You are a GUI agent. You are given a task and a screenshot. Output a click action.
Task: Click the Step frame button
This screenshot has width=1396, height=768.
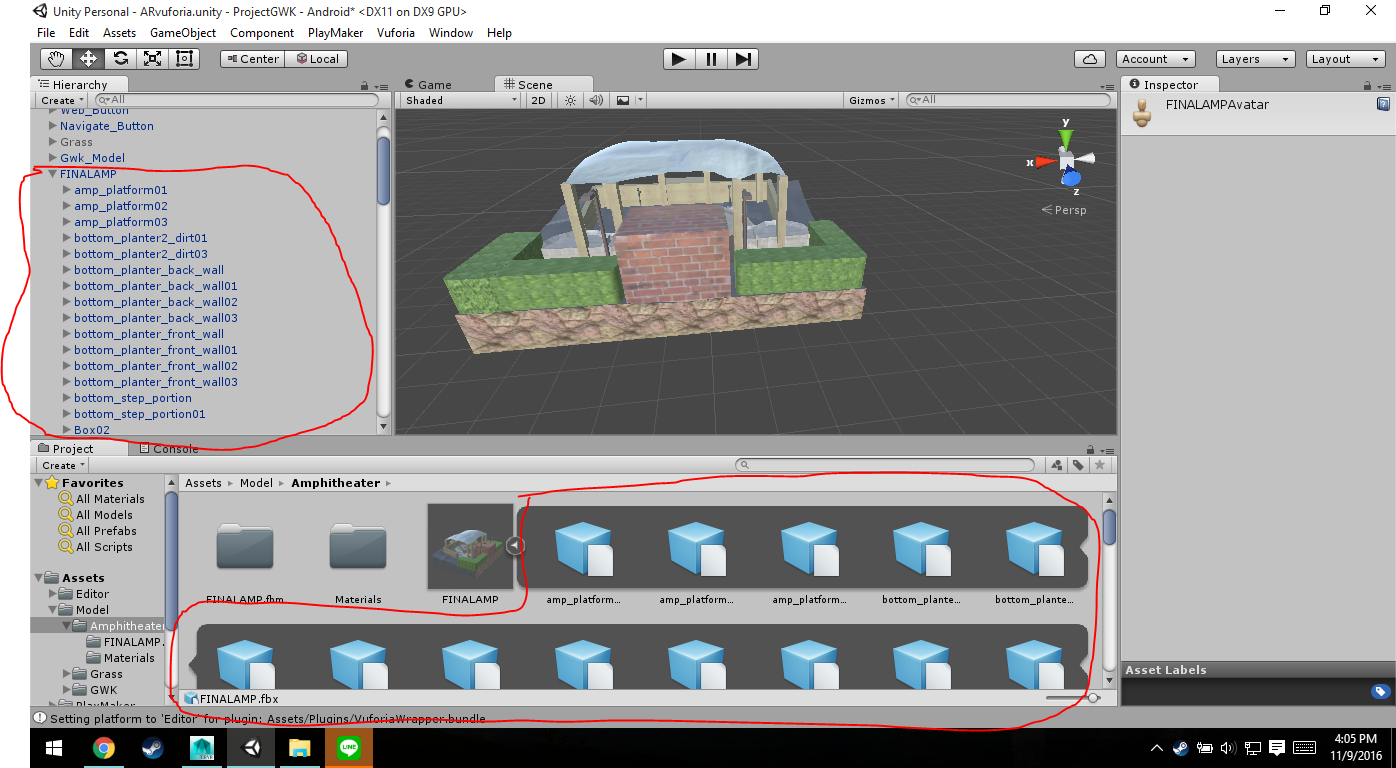(x=743, y=59)
